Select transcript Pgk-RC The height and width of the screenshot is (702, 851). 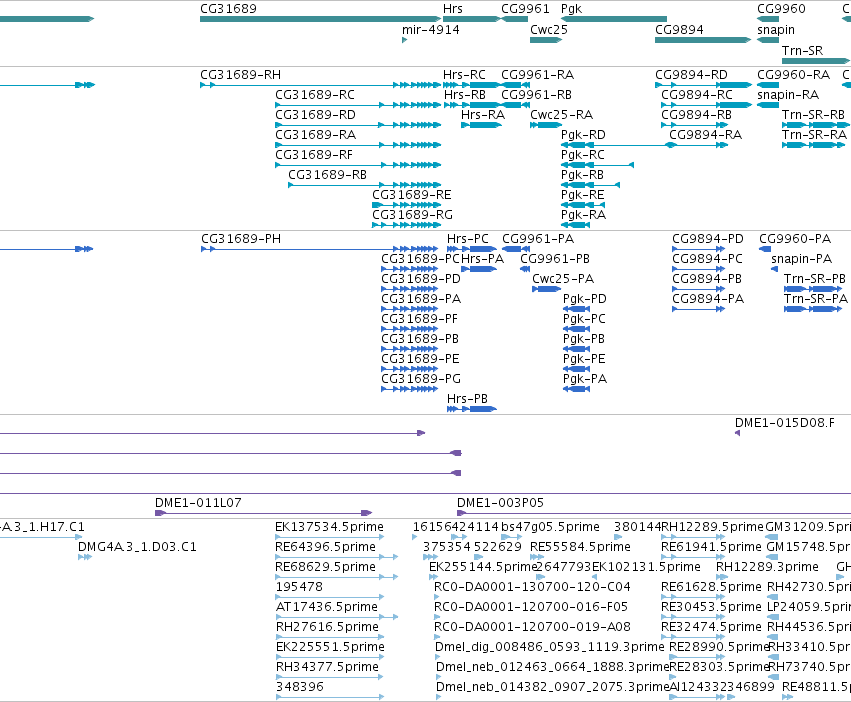pos(597,165)
